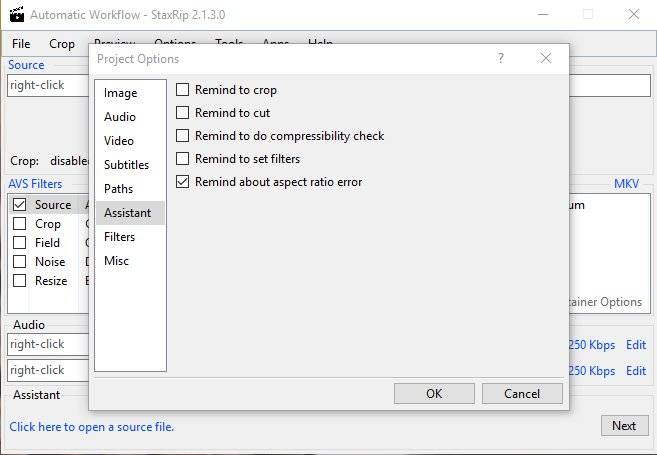Screen dimensions: 657x455
Task: Select Audio options category
Action: point(120,117)
